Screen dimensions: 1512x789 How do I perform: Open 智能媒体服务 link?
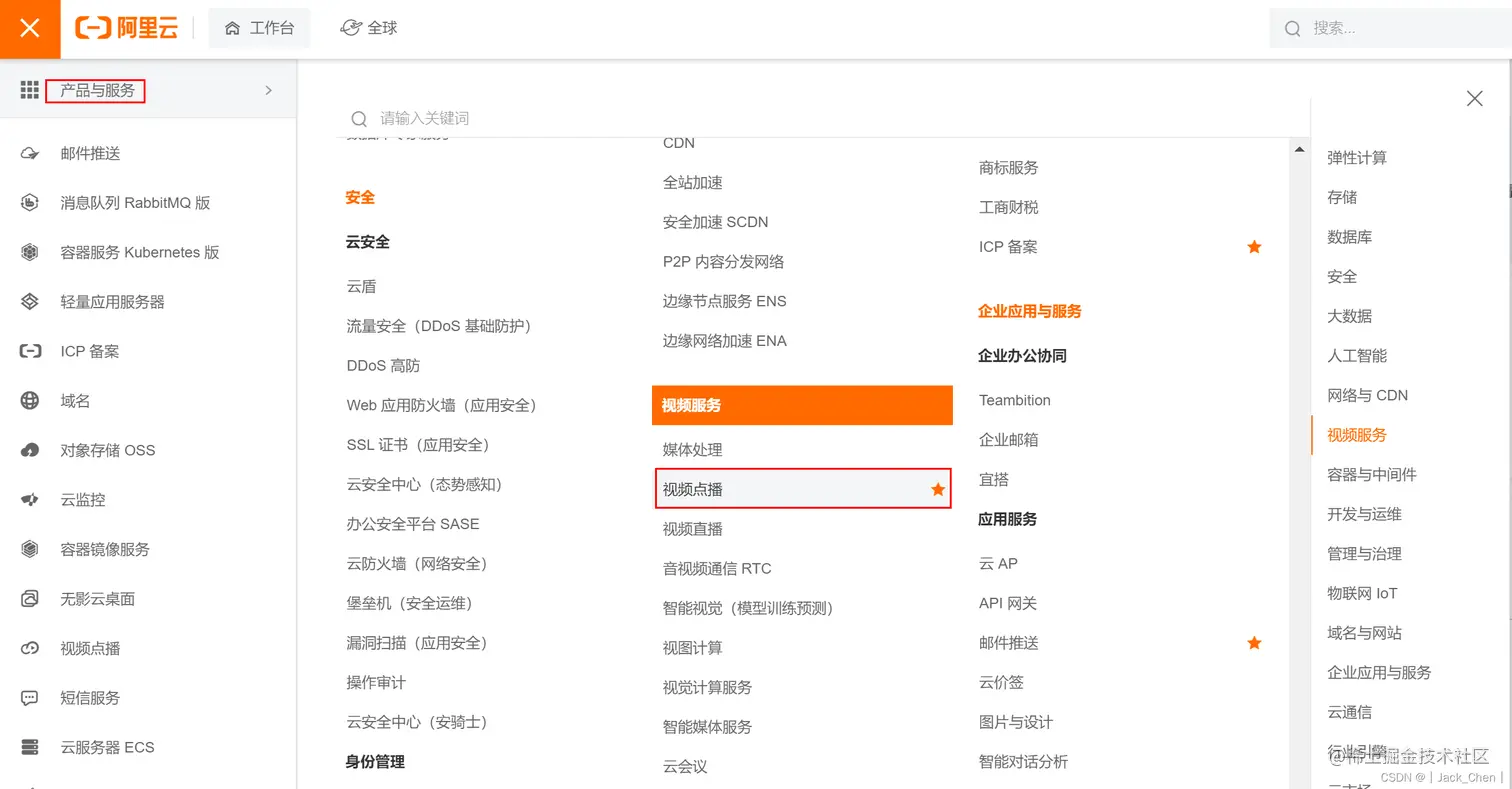707,727
